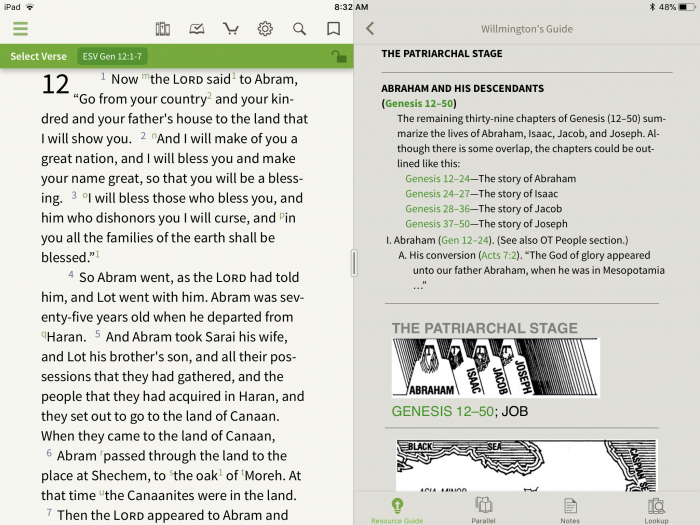Tap the 8:32 AM clock

351,7
